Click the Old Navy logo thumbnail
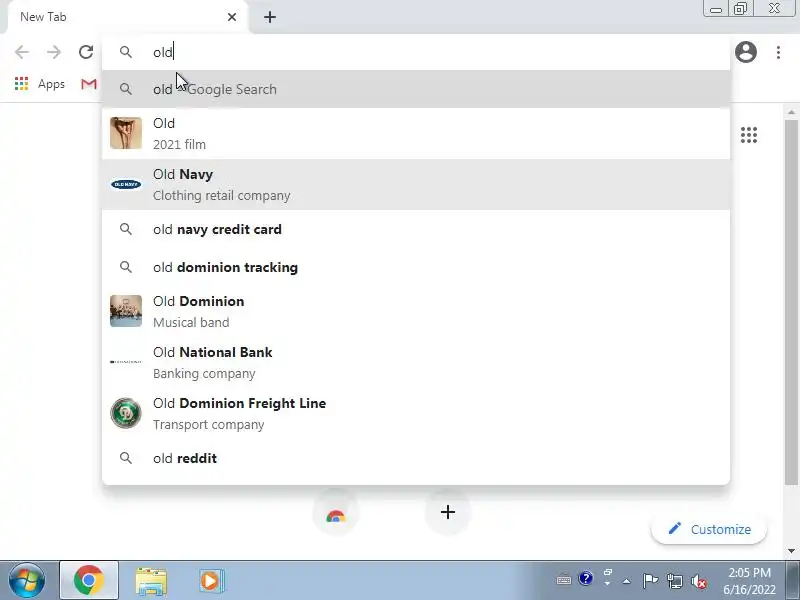Viewport: 800px width, 600px height. [126, 184]
